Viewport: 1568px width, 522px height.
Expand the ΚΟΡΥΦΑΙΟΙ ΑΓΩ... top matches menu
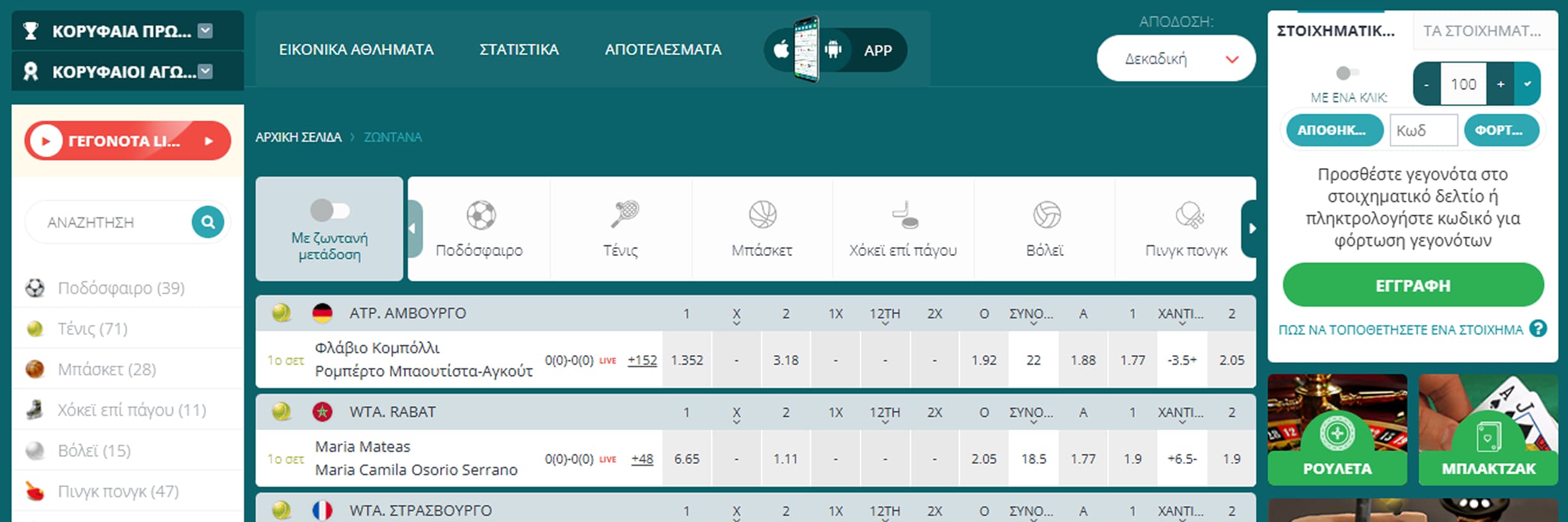[205, 71]
